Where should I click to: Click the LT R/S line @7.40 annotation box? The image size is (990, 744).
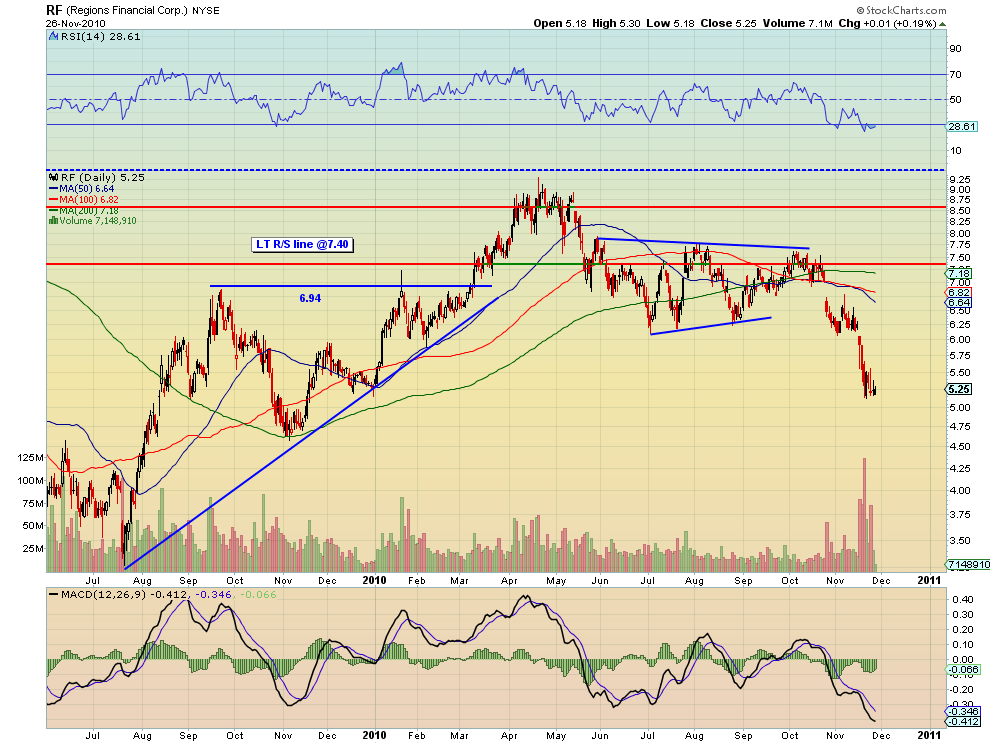point(302,244)
